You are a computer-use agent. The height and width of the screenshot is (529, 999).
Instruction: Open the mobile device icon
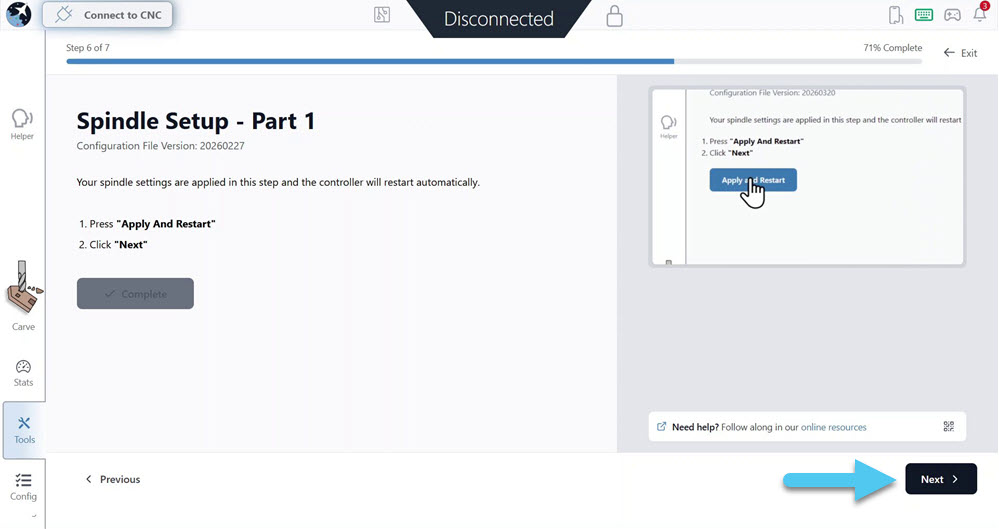[x=895, y=15]
